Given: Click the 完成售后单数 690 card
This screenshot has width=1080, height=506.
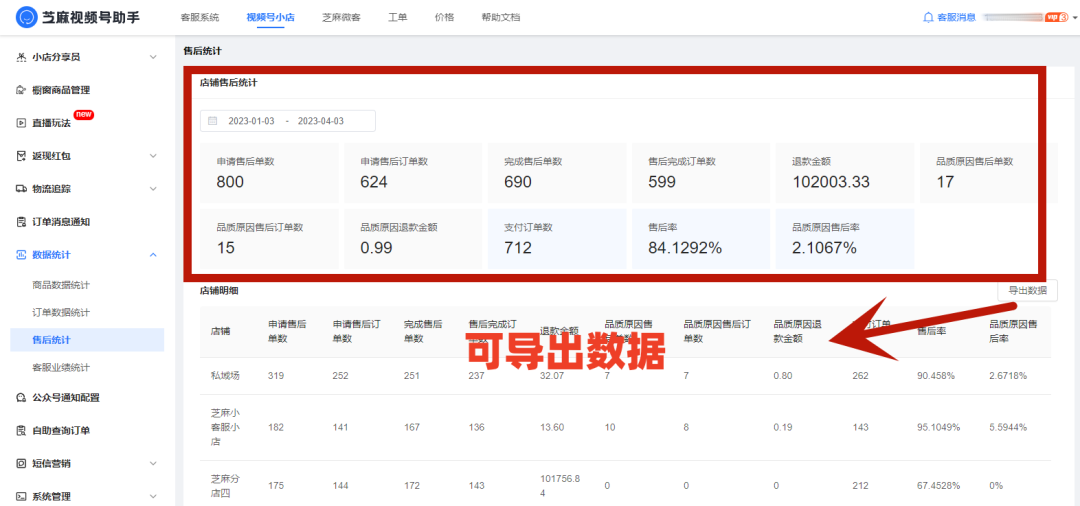Looking at the screenshot, I should (557, 173).
